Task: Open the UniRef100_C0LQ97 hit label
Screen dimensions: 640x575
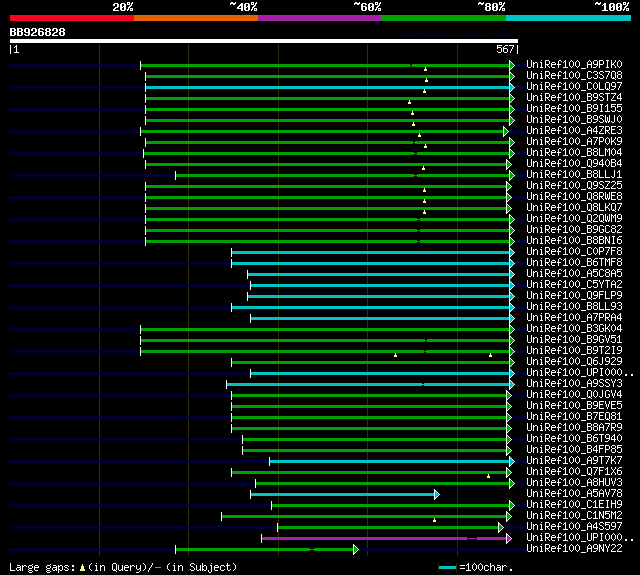Action: pyautogui.click(x=574, y=87)
